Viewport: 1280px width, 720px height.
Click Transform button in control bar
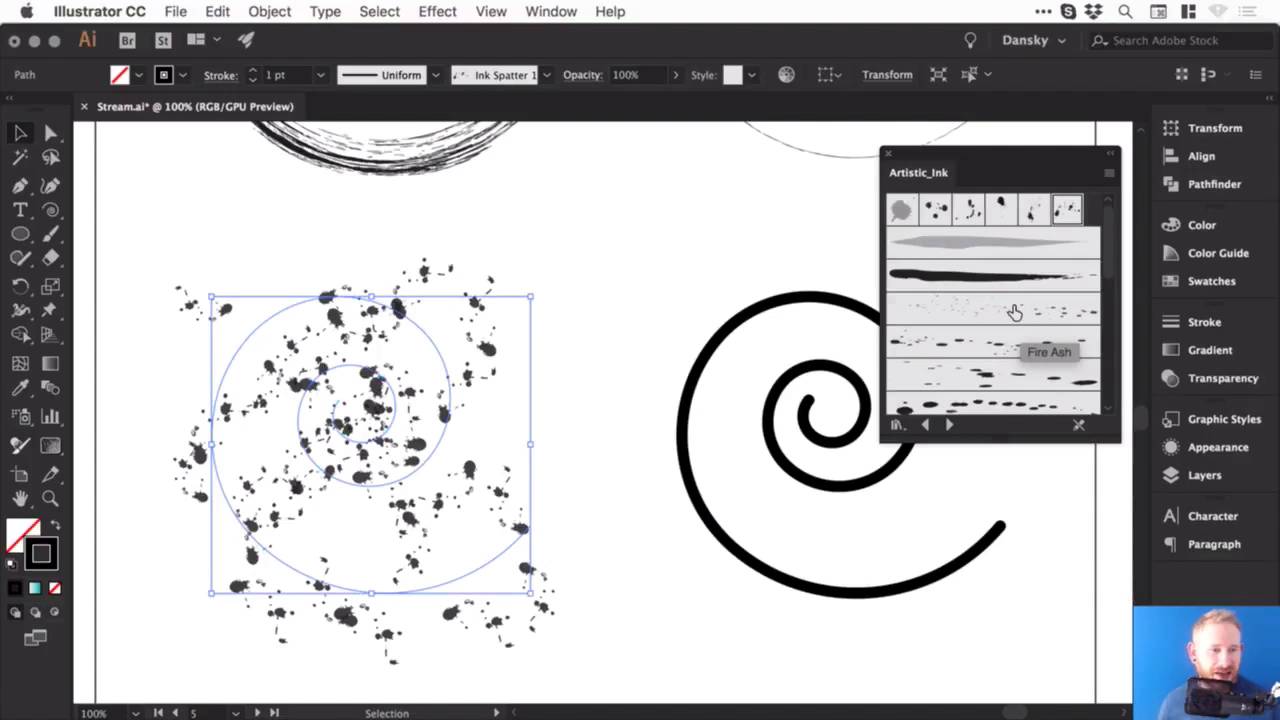[887, 75]
